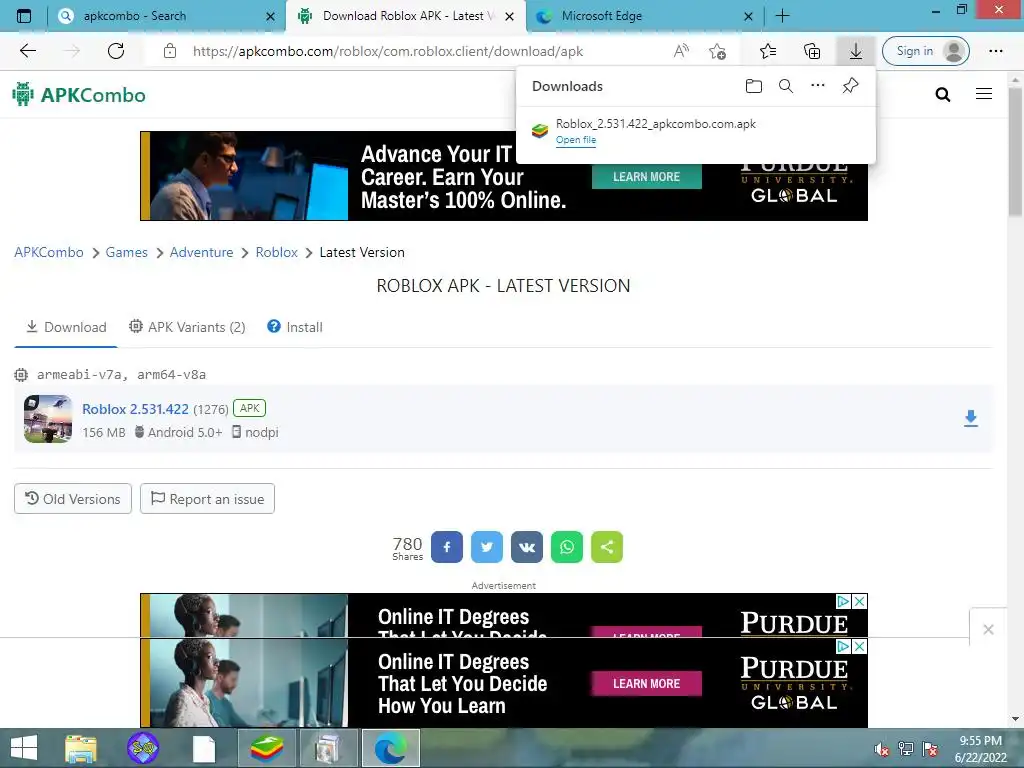Select the Download page tab
Viewport: 1024px width, 768px height.
click(66, 327)
